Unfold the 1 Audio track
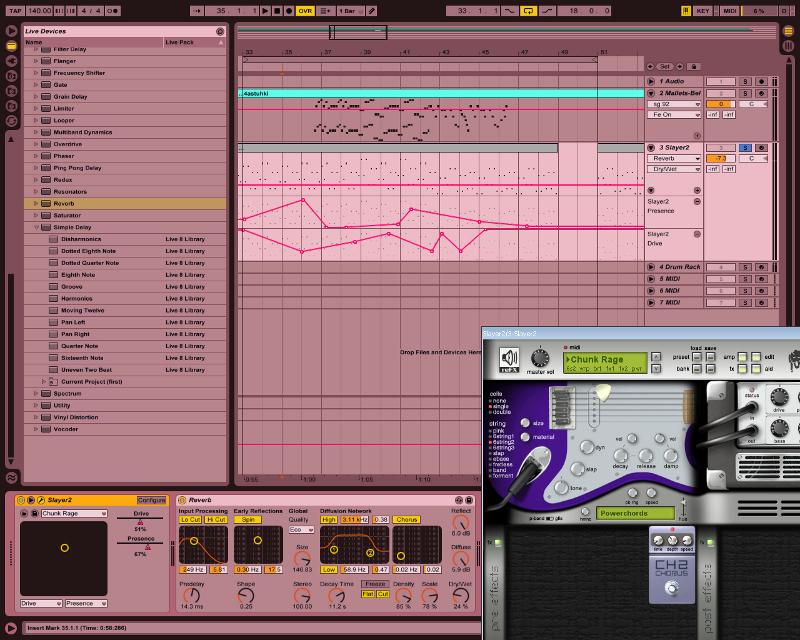This screenshot has width=800, height=640. pyautogui.click(x=651, y=81)
